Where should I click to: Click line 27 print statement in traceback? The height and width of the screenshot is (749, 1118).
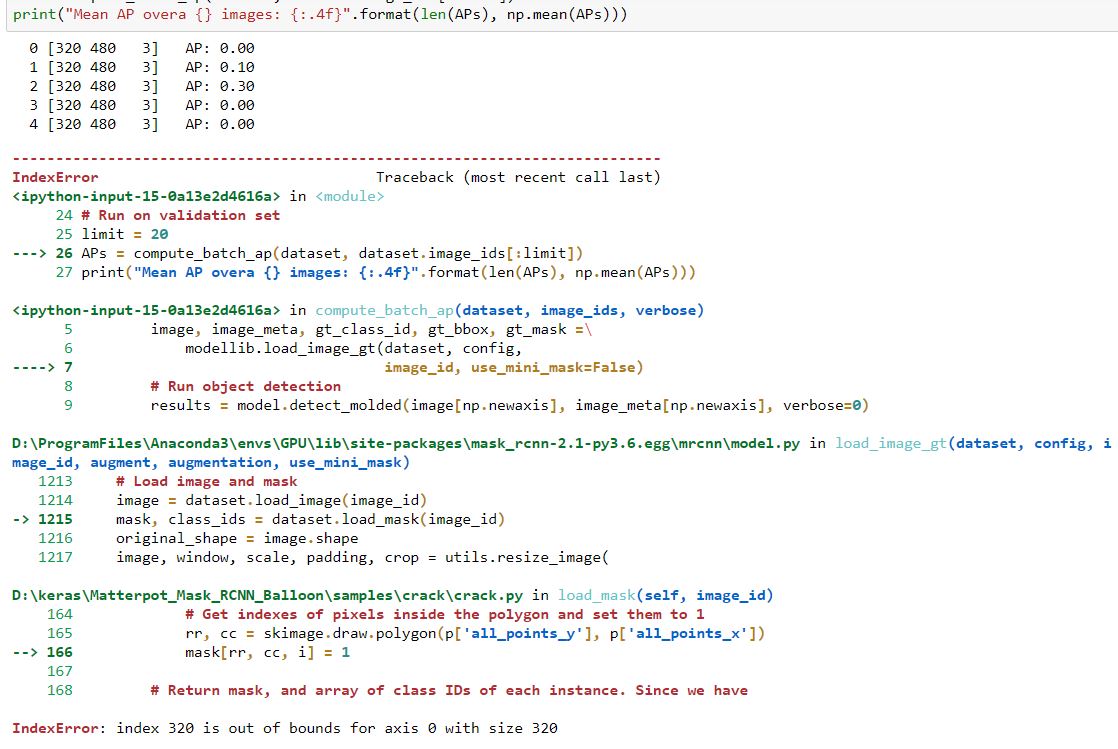click(375, 272)
